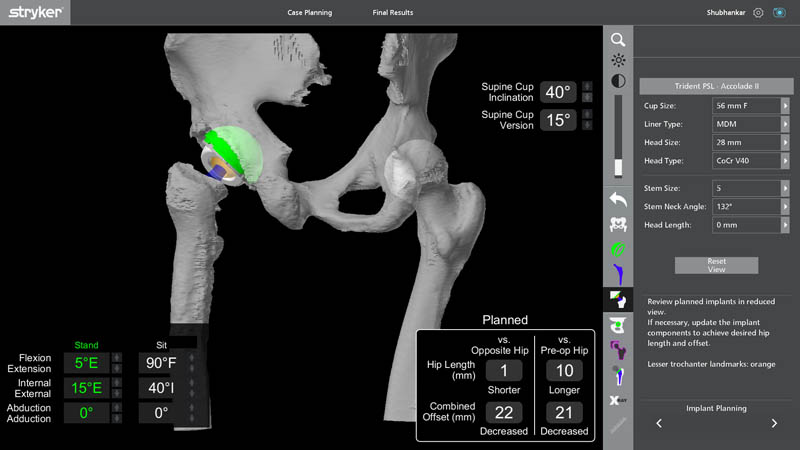Viewport: 800px width, 450px height.
Task: Click the Shubhankar user name
Action: tap(726, 13)
